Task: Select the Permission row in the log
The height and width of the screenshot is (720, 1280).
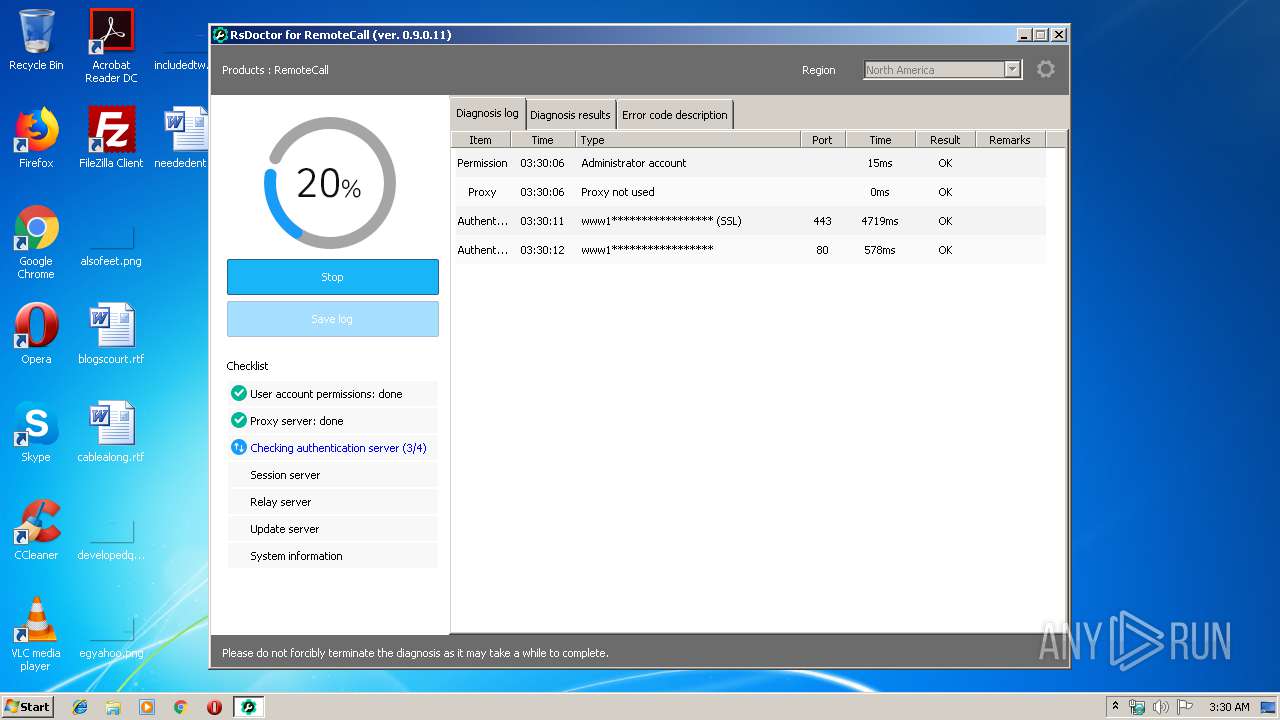Action: point(750,163)
